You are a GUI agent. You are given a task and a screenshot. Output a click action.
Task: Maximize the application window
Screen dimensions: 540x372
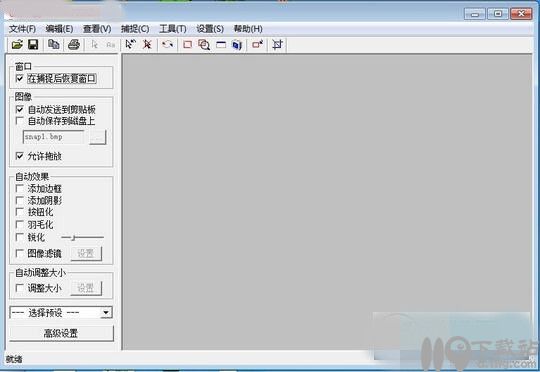coord(498,14)
